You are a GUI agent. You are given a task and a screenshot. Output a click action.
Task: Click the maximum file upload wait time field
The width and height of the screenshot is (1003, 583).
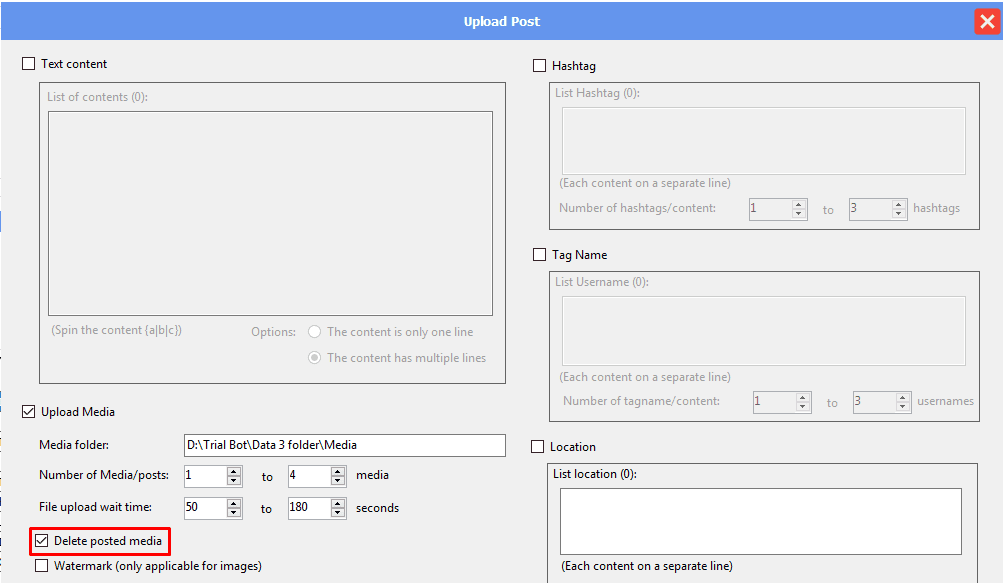[x=309, y=508]
